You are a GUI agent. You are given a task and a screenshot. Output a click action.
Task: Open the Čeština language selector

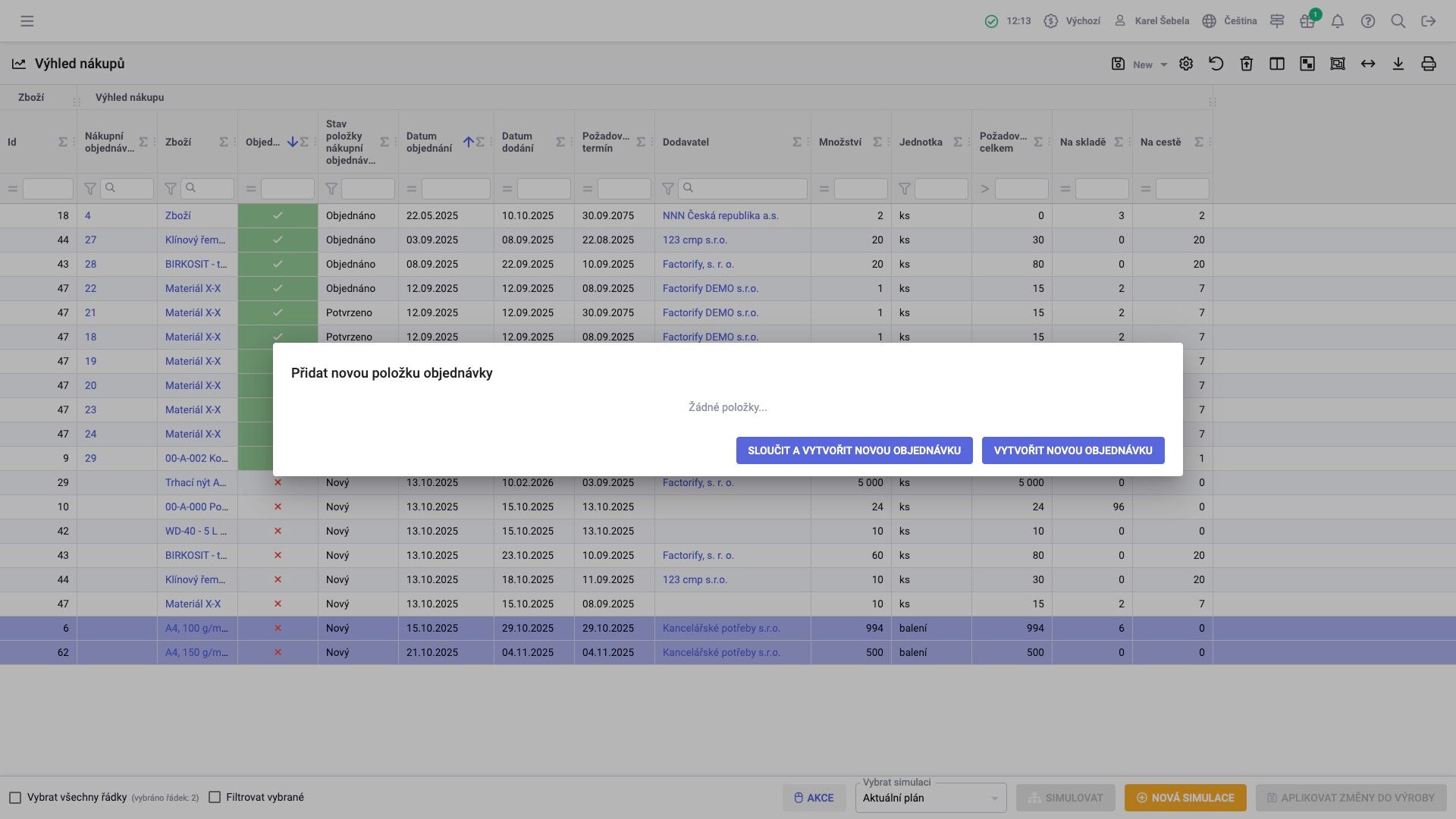pyautogui.click(x=1230, y=21)
